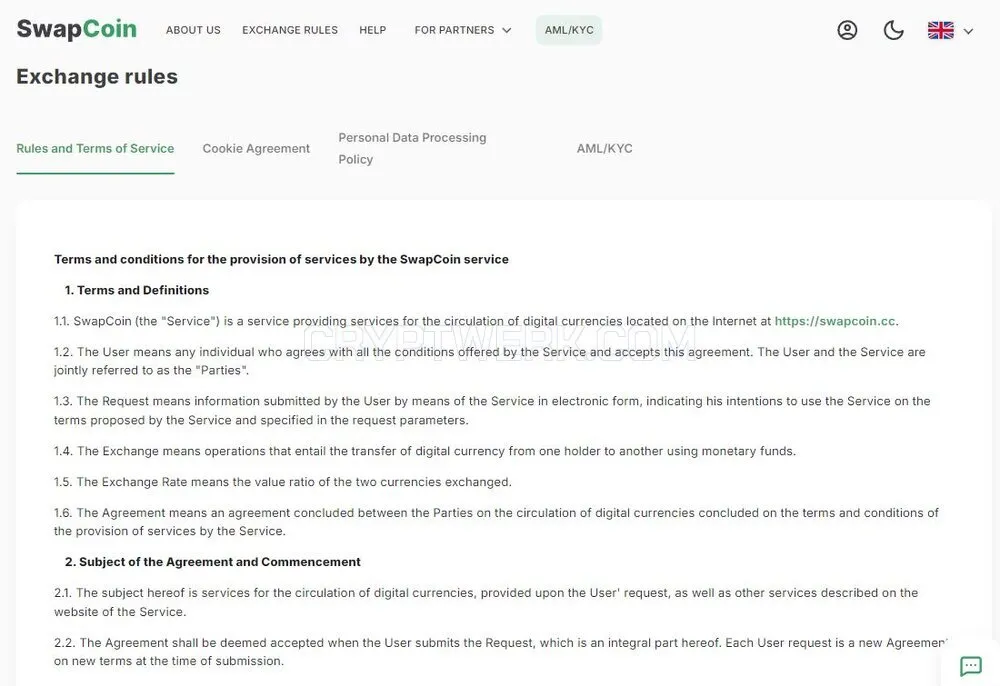The width and height of the screenshot is (1000, 686).
Task: Click clause 1.6 defining the Agreement
Action: pos(496,522)
